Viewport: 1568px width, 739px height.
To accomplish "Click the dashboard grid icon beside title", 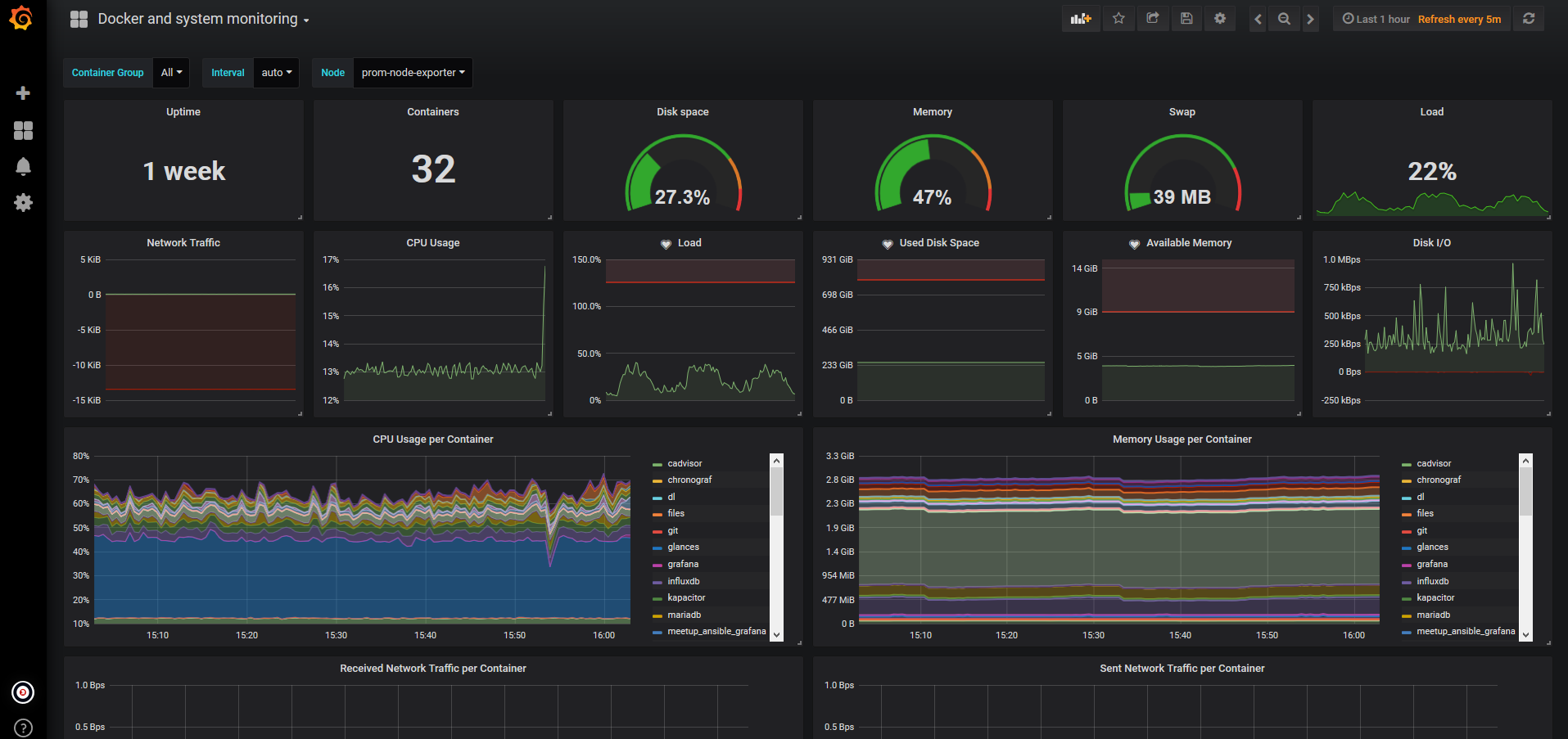I will tap(79, 19).
